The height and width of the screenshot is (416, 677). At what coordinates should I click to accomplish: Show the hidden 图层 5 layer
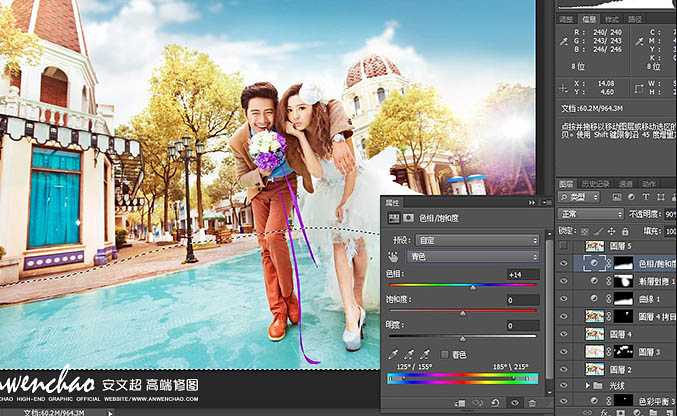(563, 246)
